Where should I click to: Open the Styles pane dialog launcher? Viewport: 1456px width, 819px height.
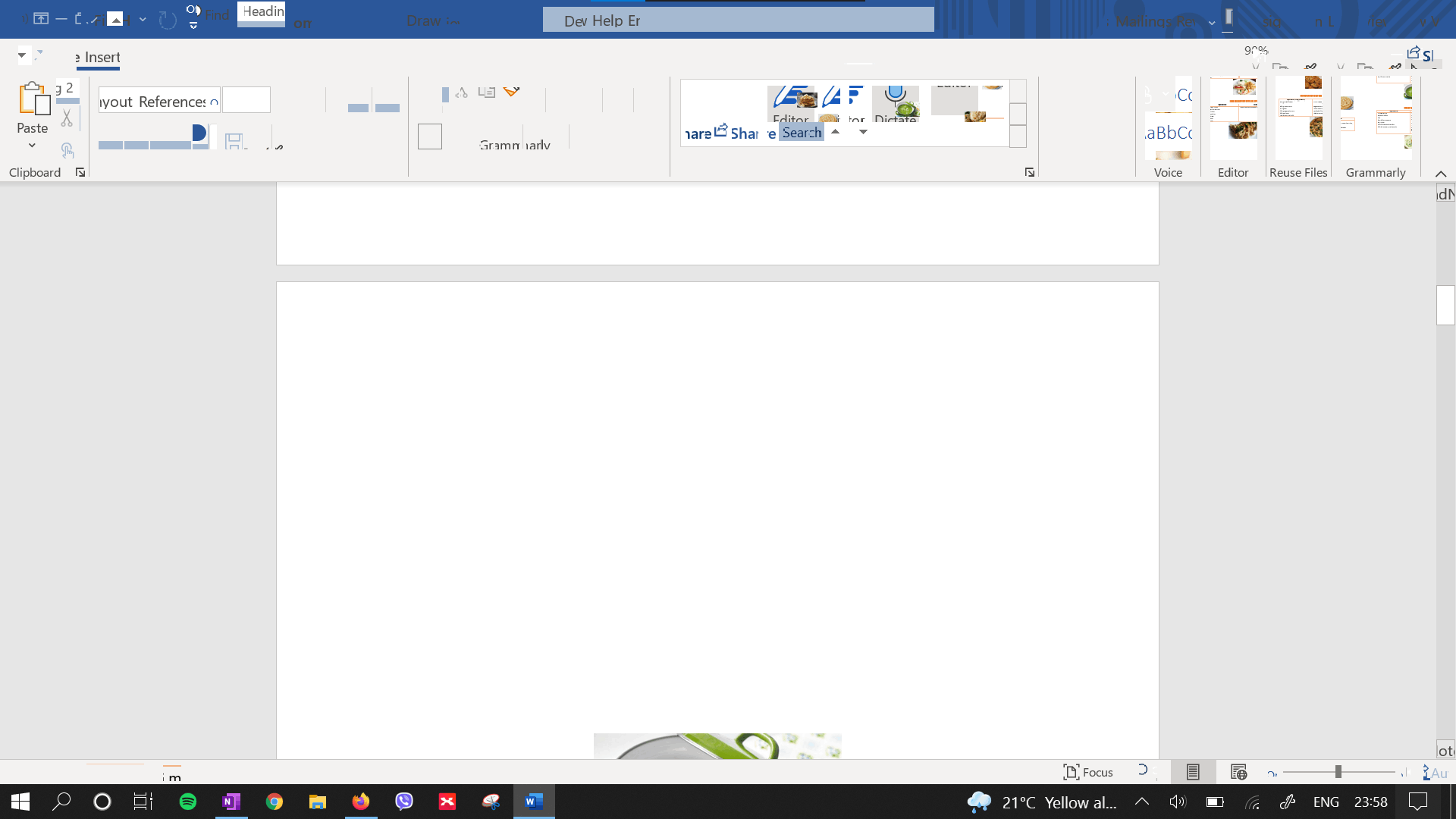(x=1030, y=173)
